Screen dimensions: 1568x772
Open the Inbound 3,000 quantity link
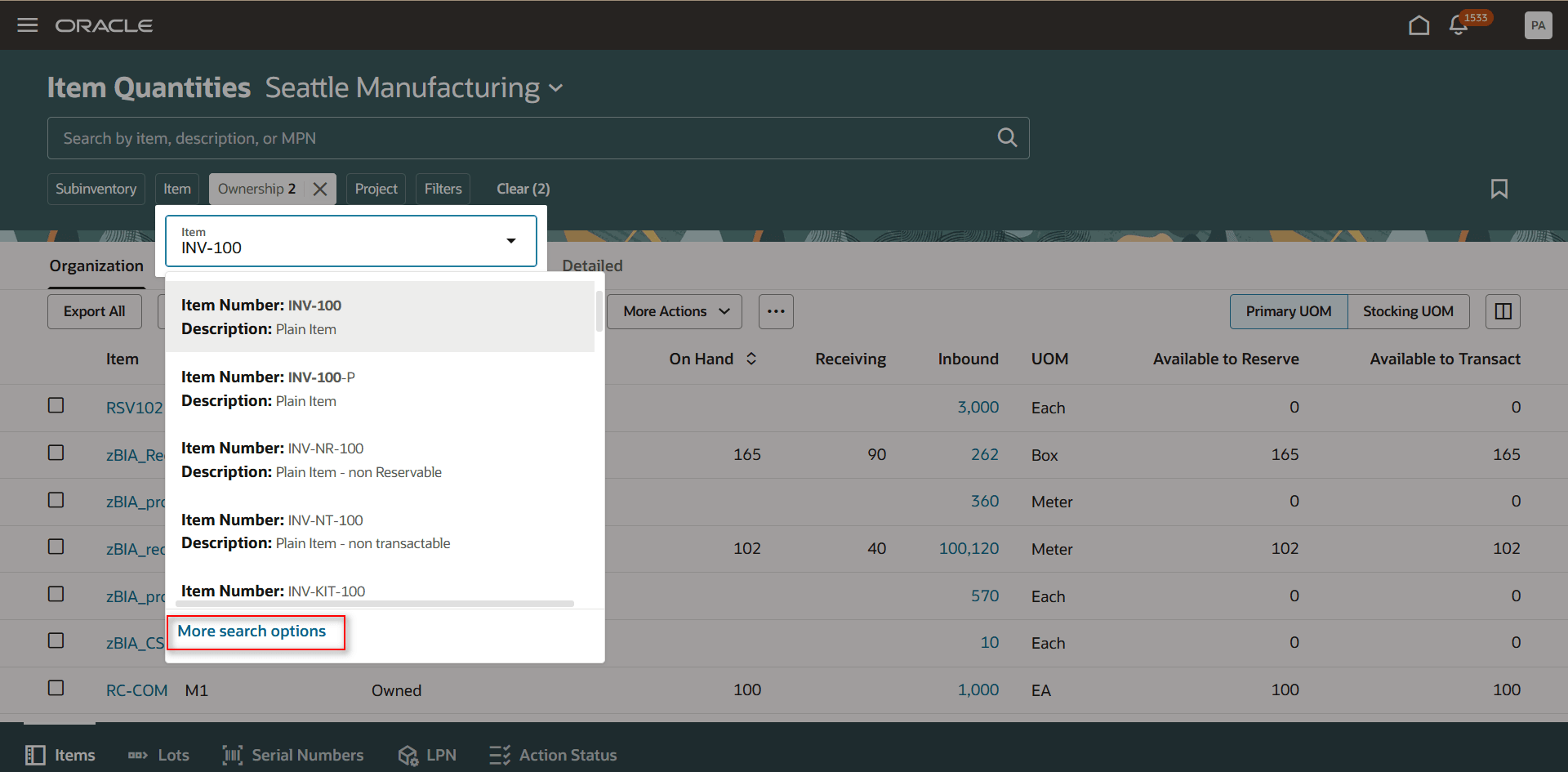978,407
